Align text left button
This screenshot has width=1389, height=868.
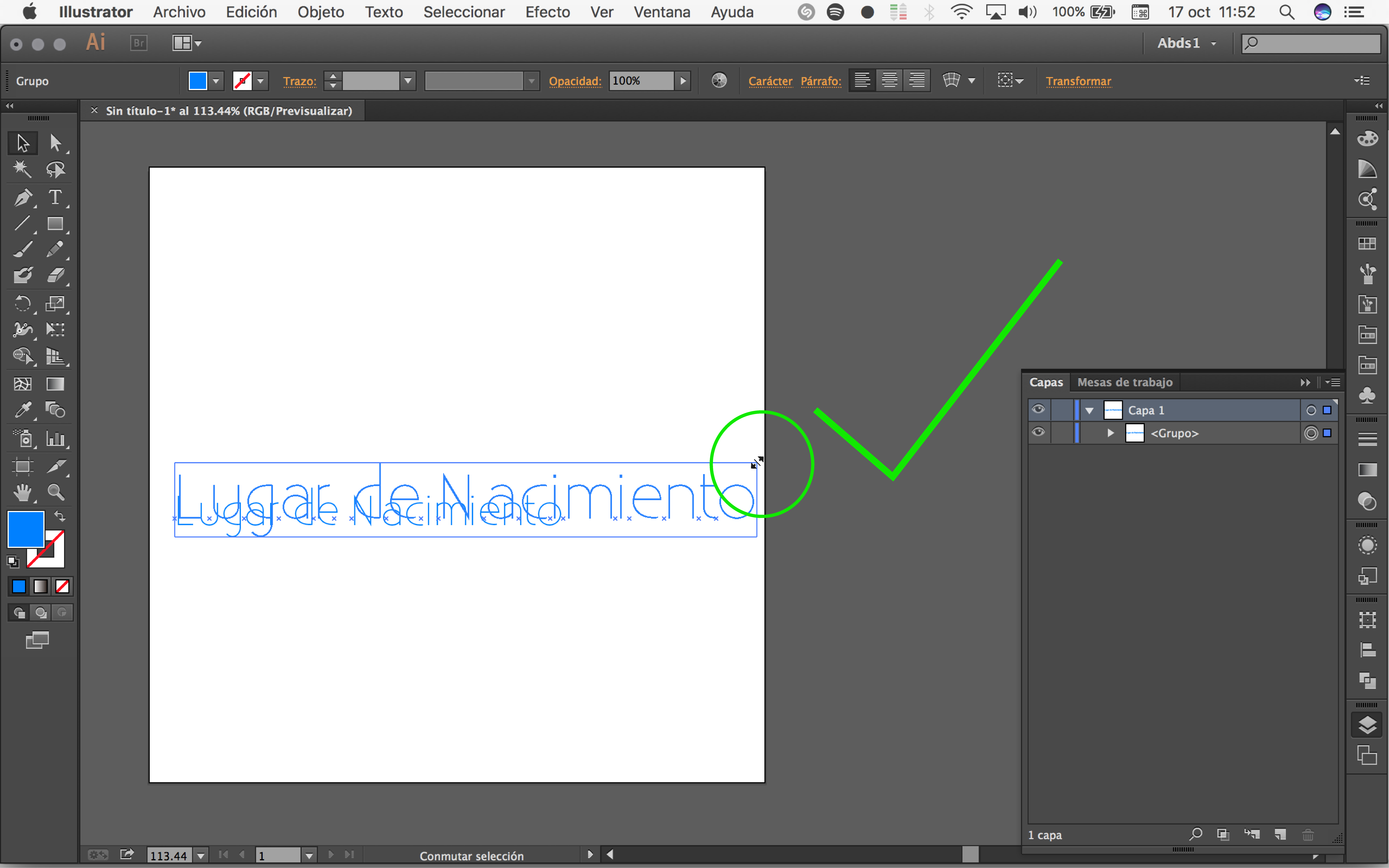point(862,80)
